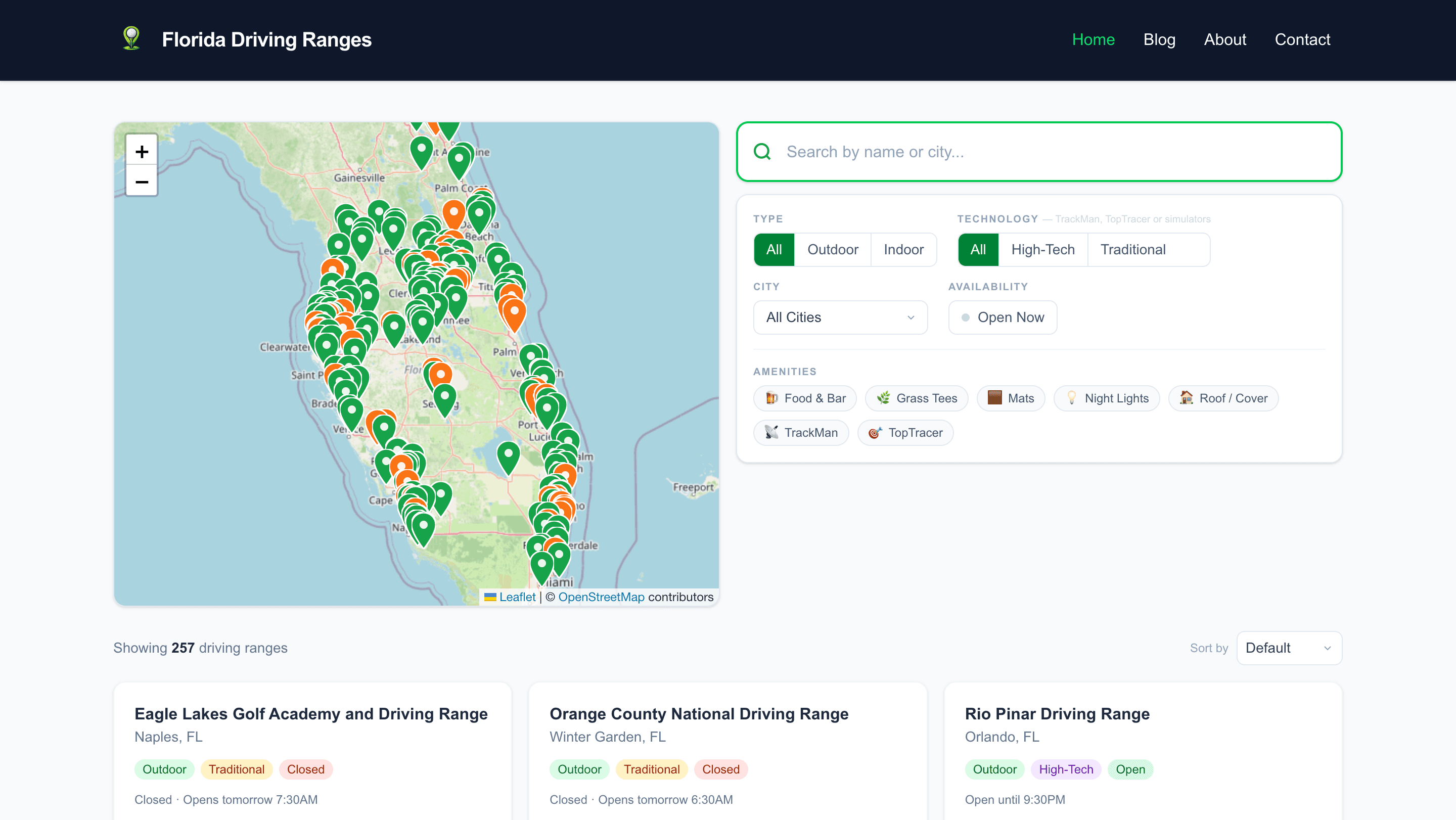Click the Florida Driving Ranges site title
The height and width of the screenshot is (820, 1456).
(266, 39)
